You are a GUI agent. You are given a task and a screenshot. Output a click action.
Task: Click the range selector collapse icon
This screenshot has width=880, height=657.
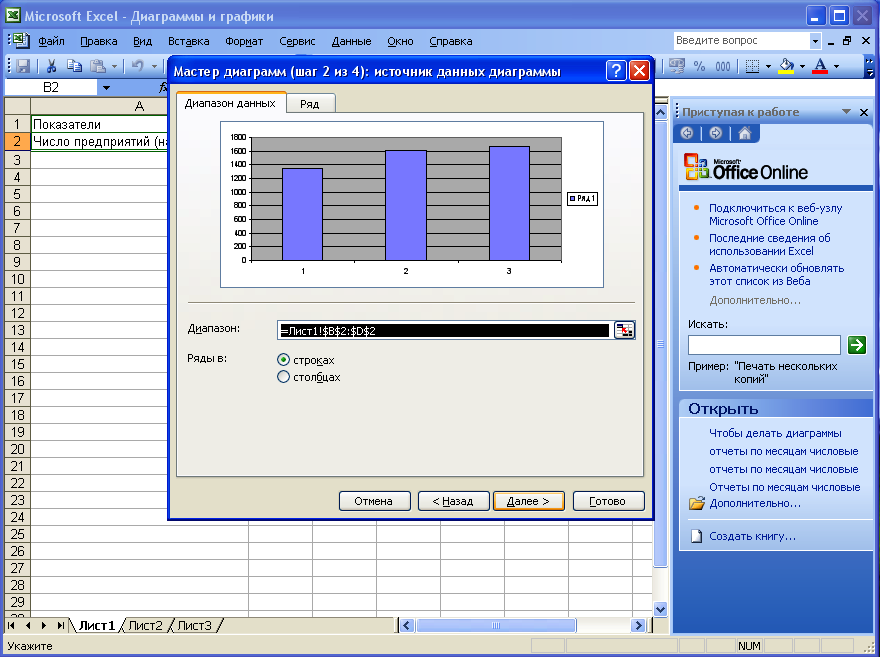click(x=624, y=331)
